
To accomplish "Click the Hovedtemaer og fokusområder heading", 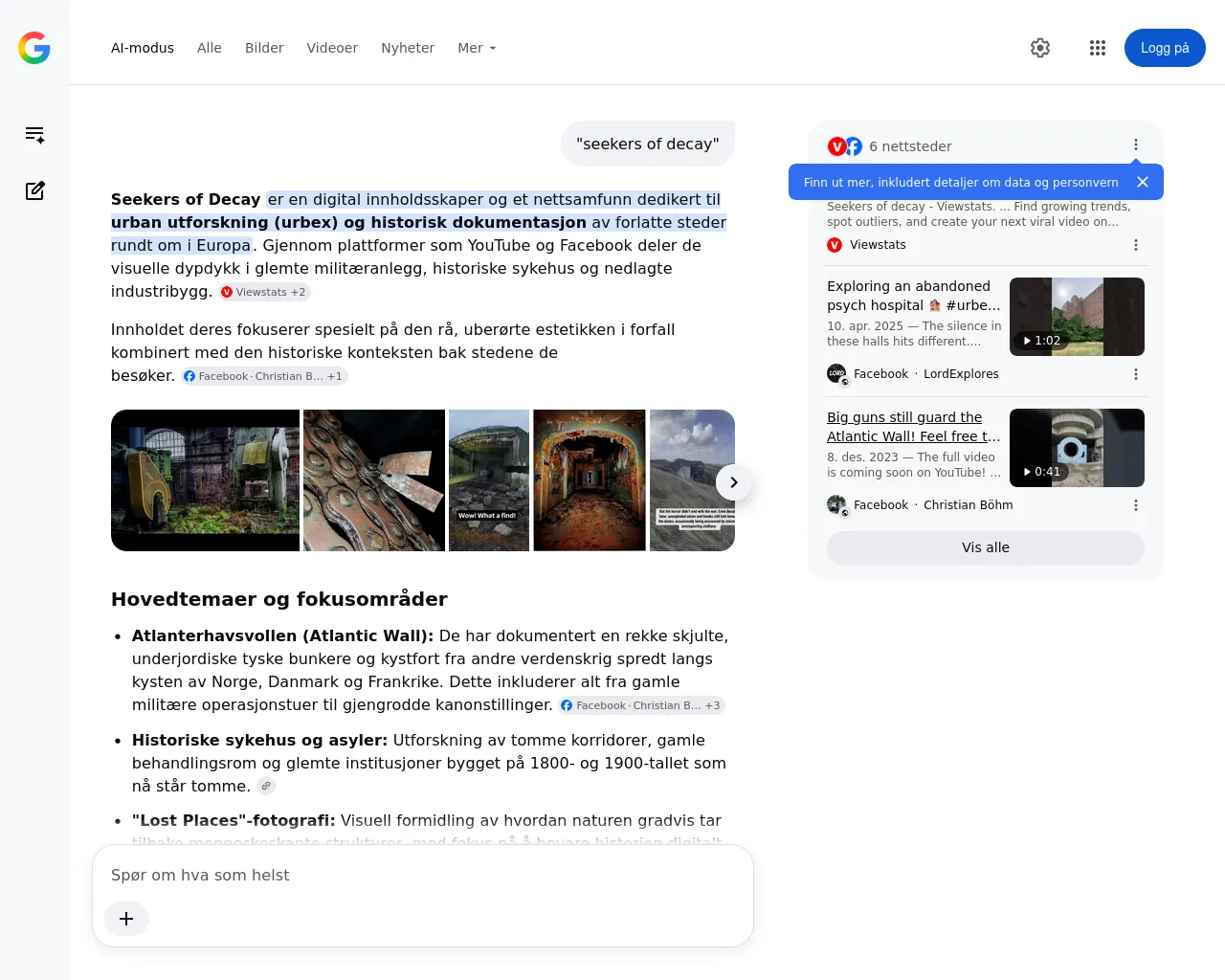I will (279, 599).
